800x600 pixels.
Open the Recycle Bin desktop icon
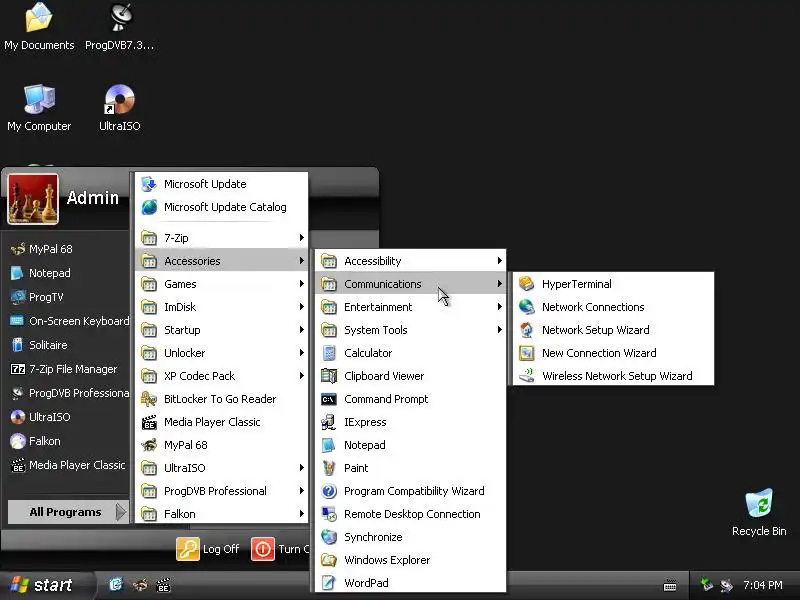(x=759, y=512)
